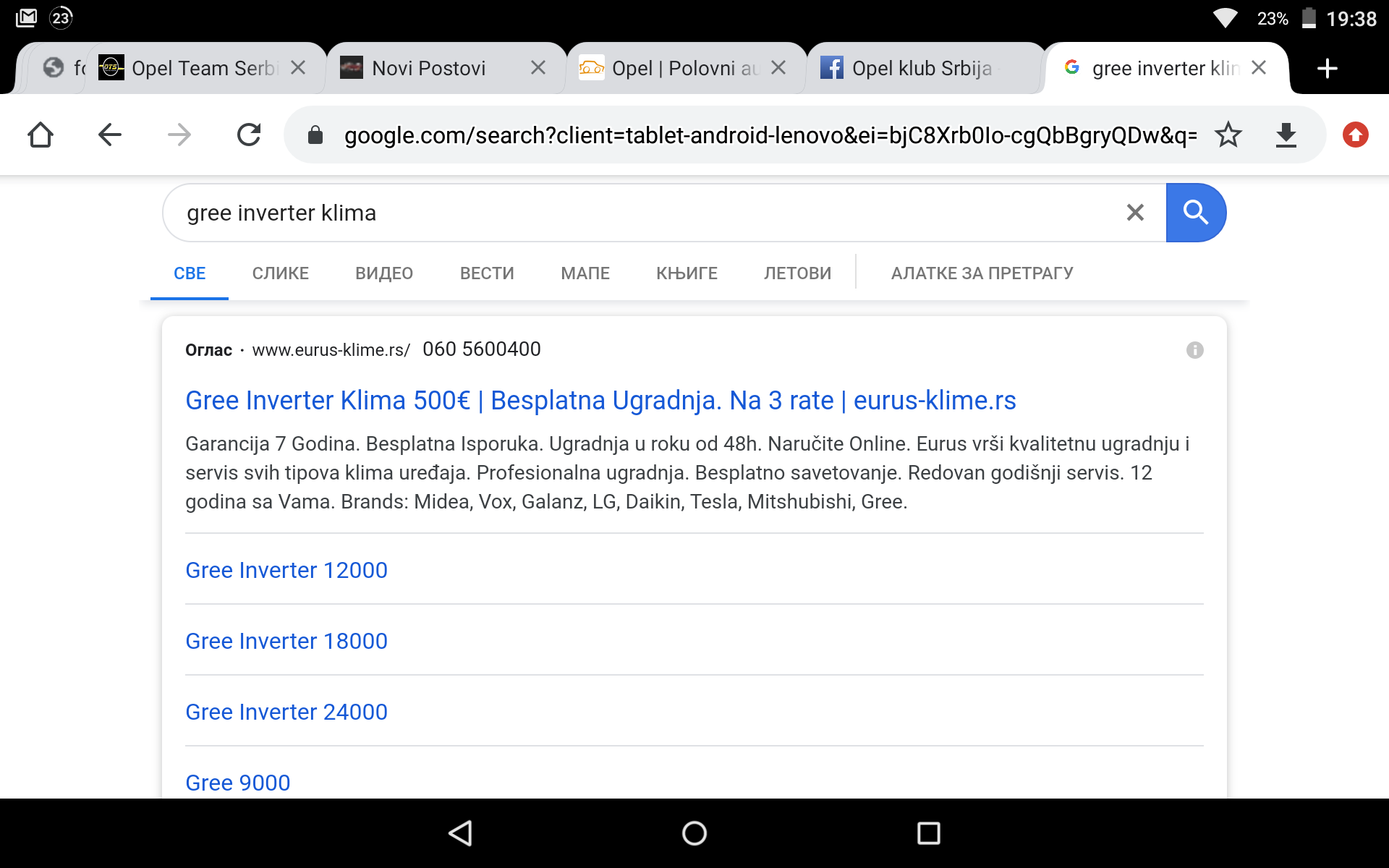Select the ВИДЕО search filter

point(384,273)
